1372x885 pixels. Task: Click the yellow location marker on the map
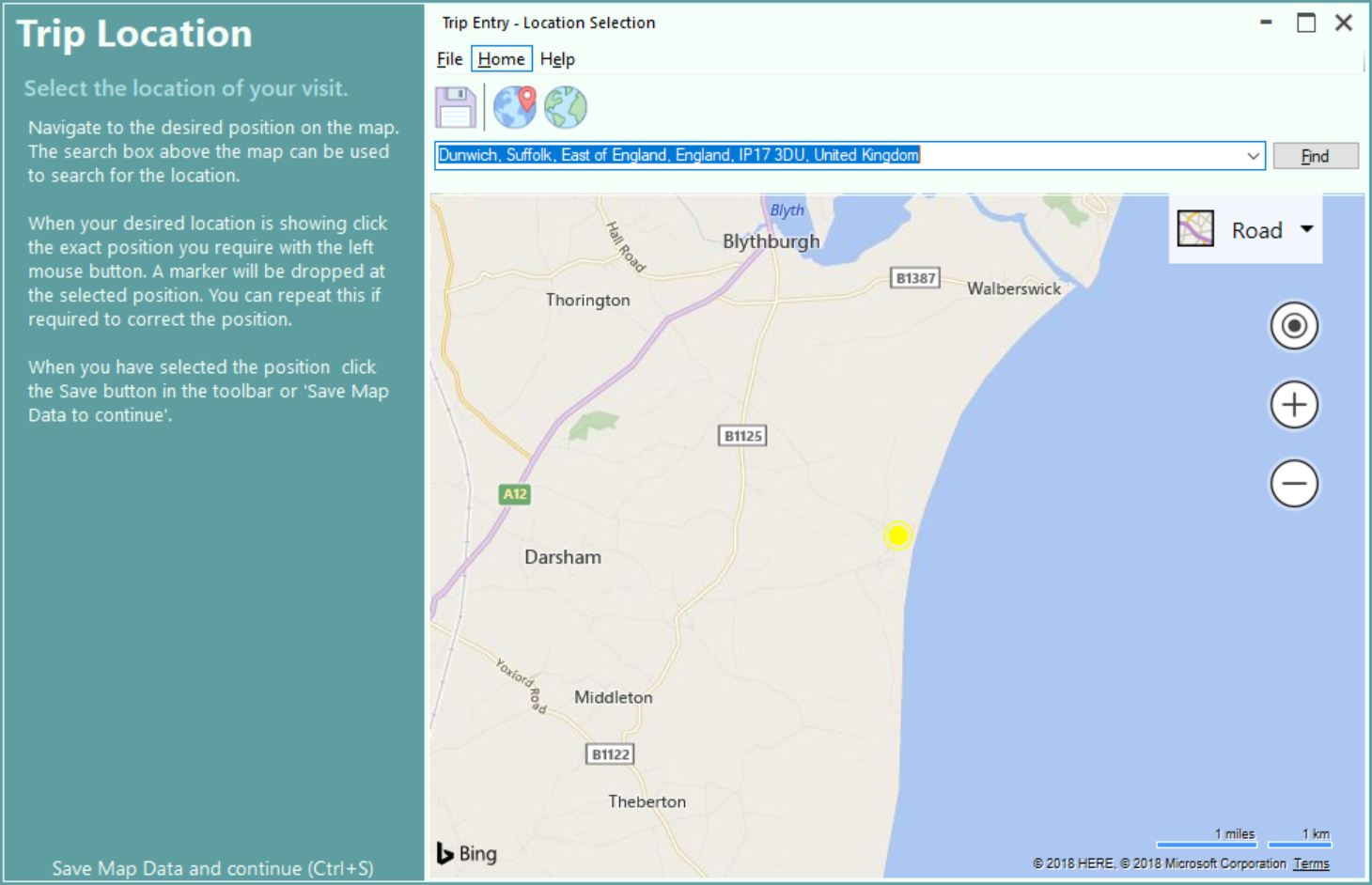pyautogui.click(x=897, y=536)
